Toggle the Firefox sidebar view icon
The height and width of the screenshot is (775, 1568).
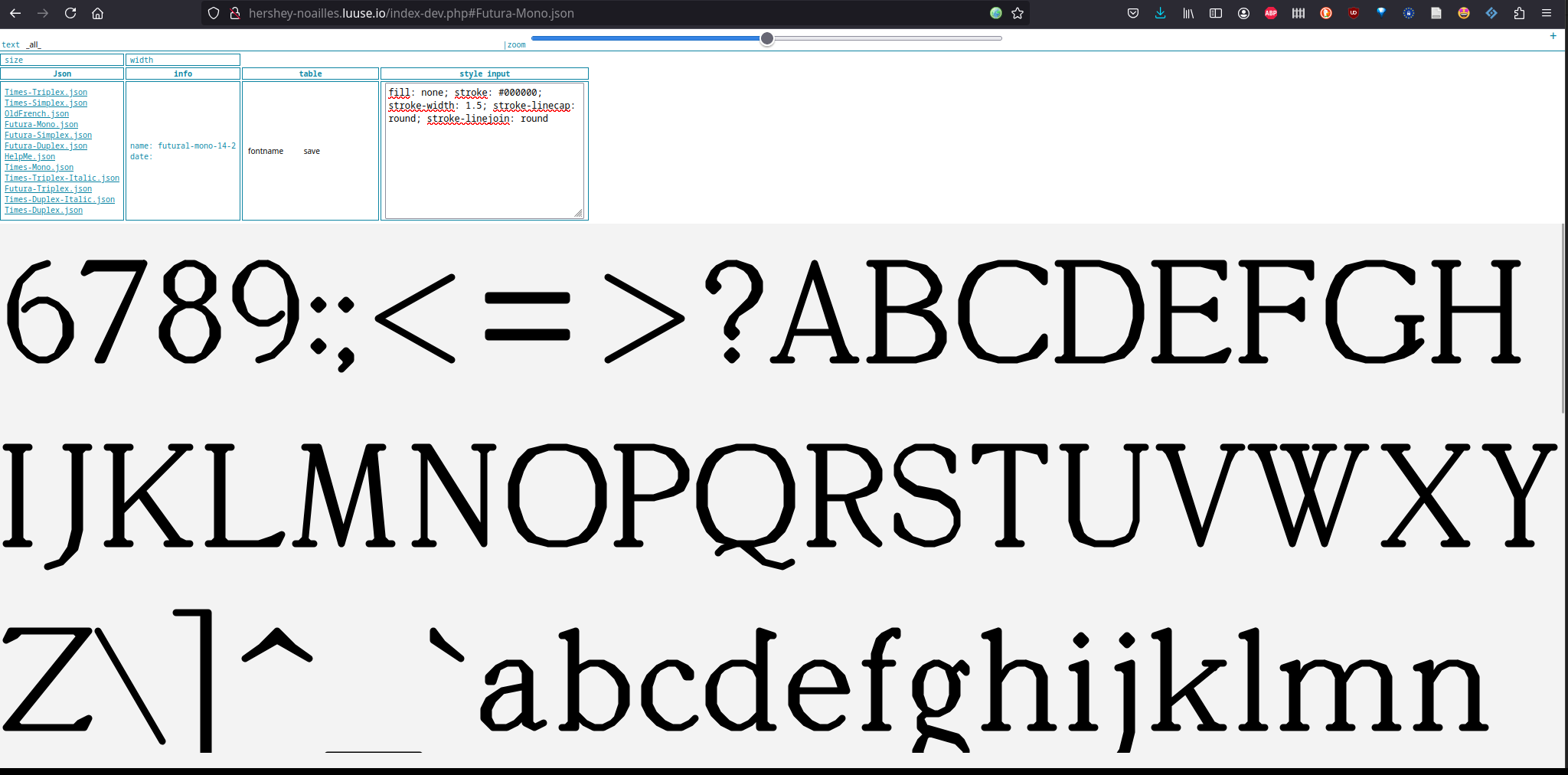(1216, 13)
